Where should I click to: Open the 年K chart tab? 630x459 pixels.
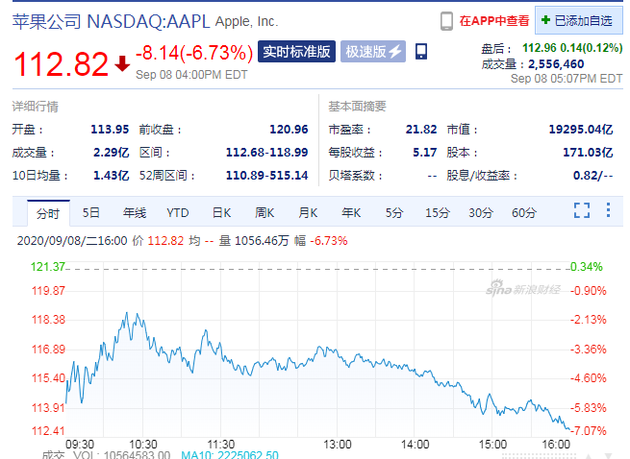(x=351, y=213)
